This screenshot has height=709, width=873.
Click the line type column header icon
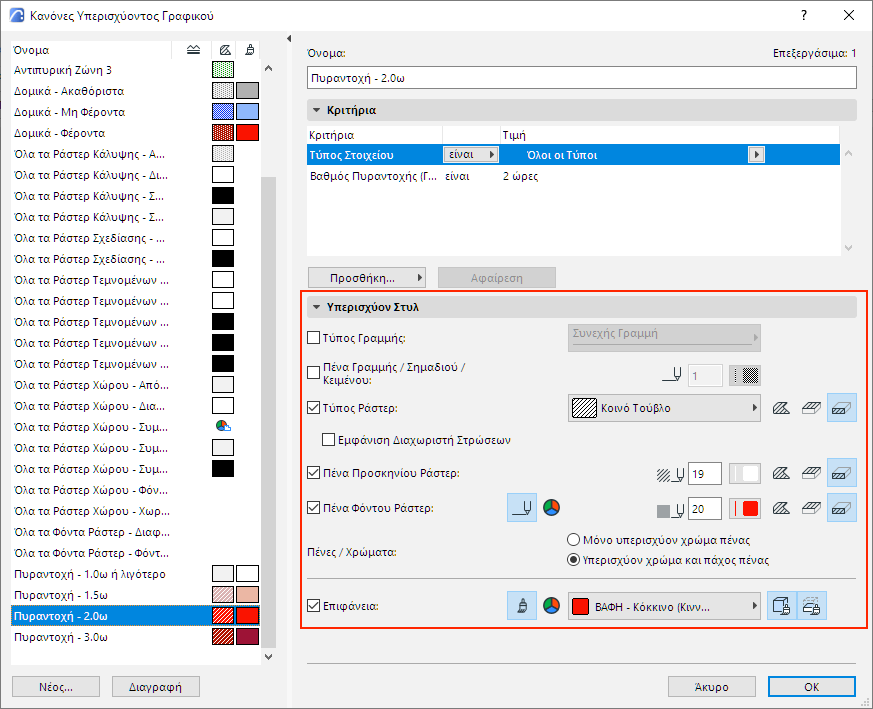pyautogui.click(x=193, y=50)
